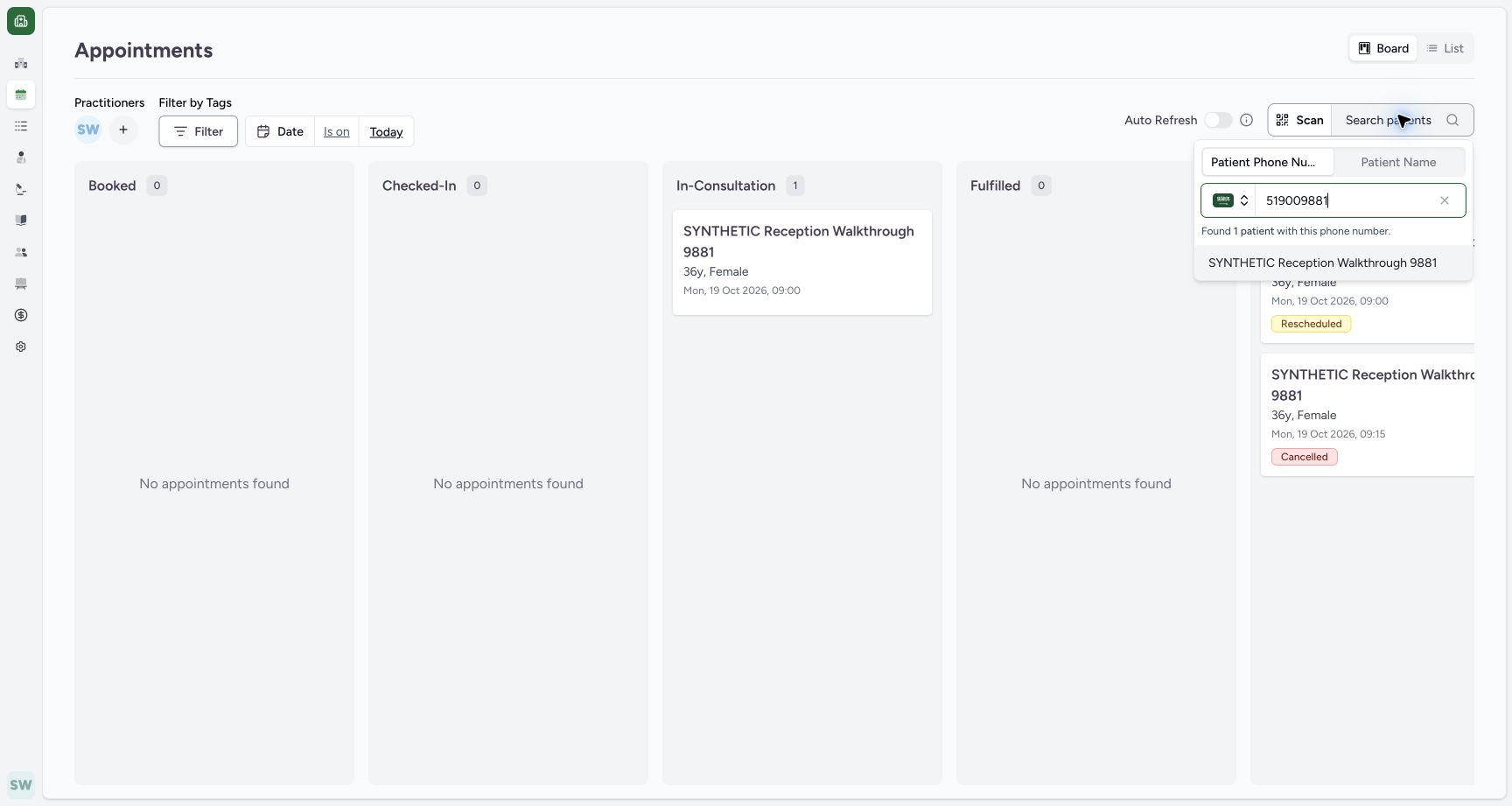Click the Appointments page heading
The height and width of the screenshot is (806, 1512).
(143, 50)
